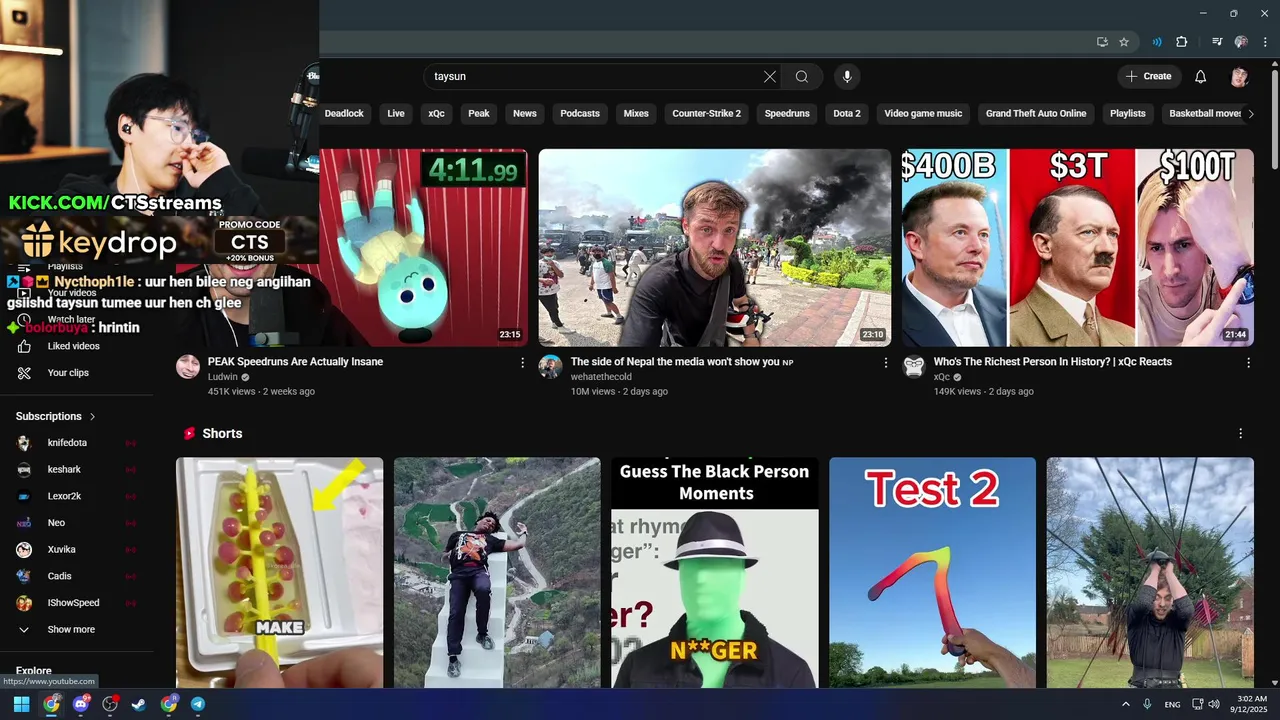Viewport: 1280px width, 720px height.
Task: Clear the search box with the X icon
Action: [770, 76]
